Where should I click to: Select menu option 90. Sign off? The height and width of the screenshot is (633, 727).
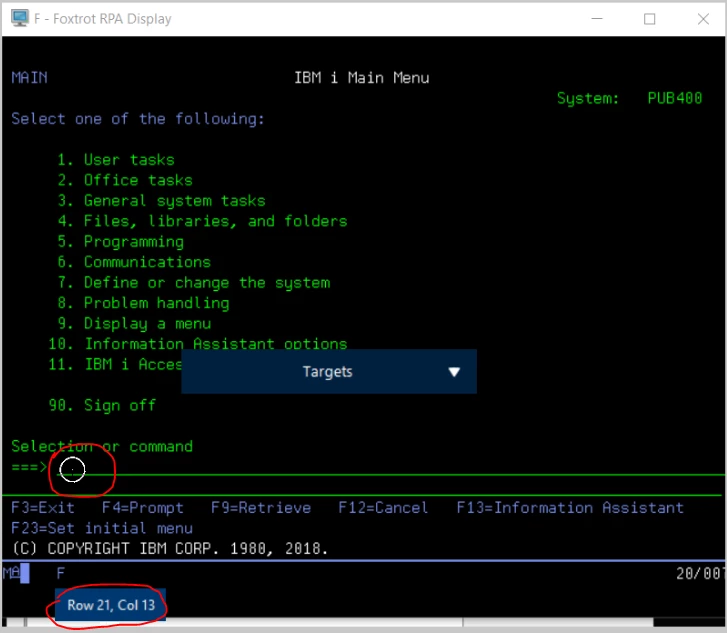pyautogui.click(x=102, y=405)
